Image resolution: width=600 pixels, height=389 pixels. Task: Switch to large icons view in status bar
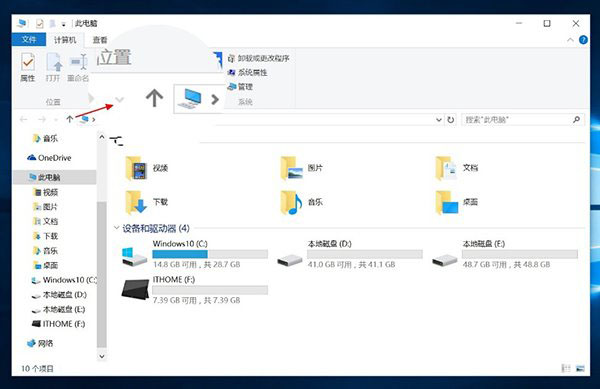580,368
